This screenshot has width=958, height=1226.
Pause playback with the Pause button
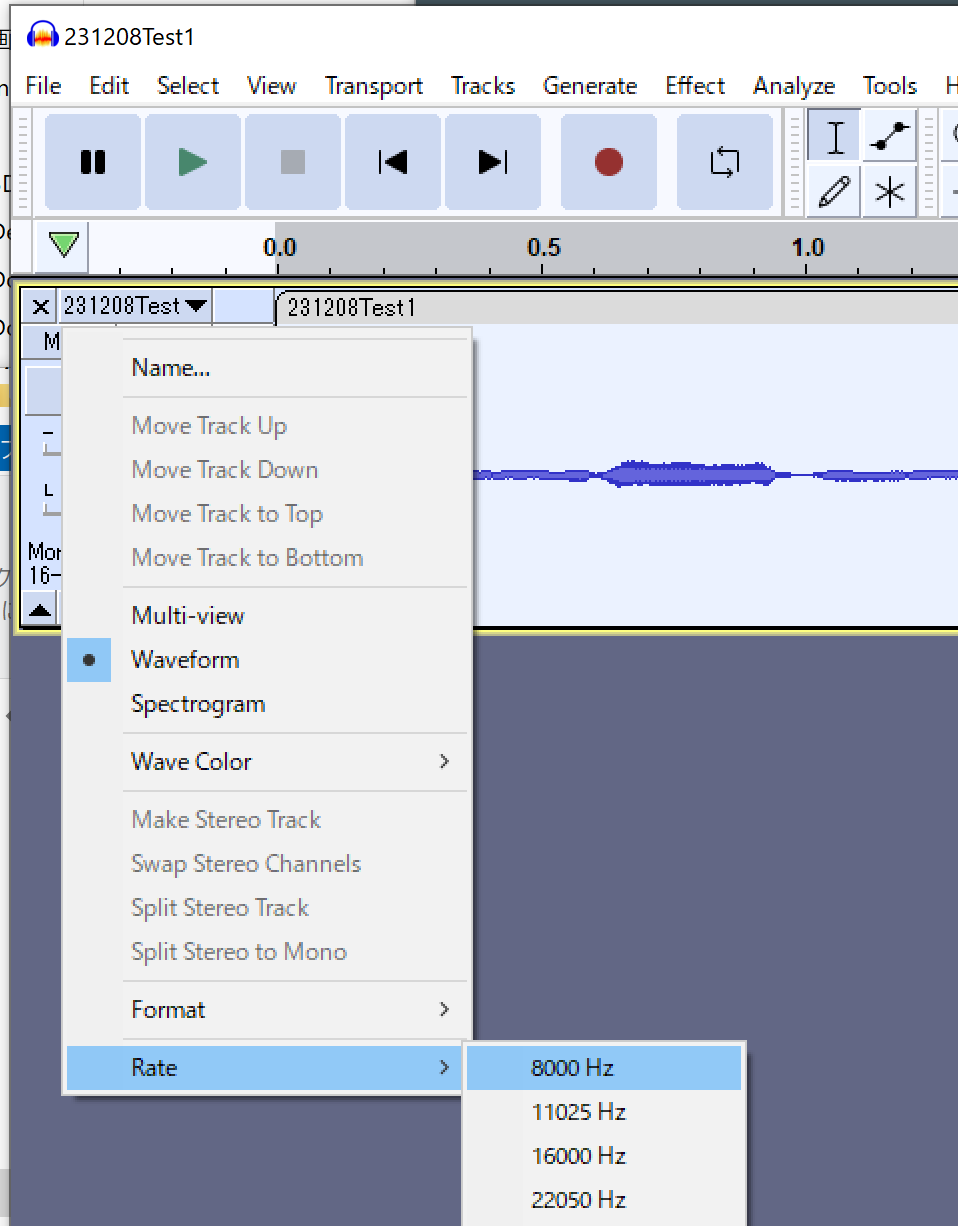pyautogui.click(x=93, y=162)
